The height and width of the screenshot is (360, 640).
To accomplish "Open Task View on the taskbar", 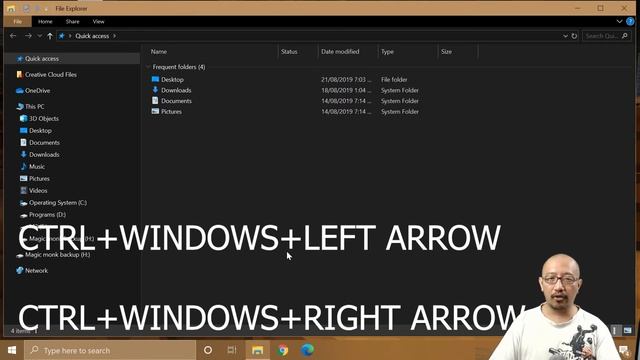I will [x=232, y=350].
